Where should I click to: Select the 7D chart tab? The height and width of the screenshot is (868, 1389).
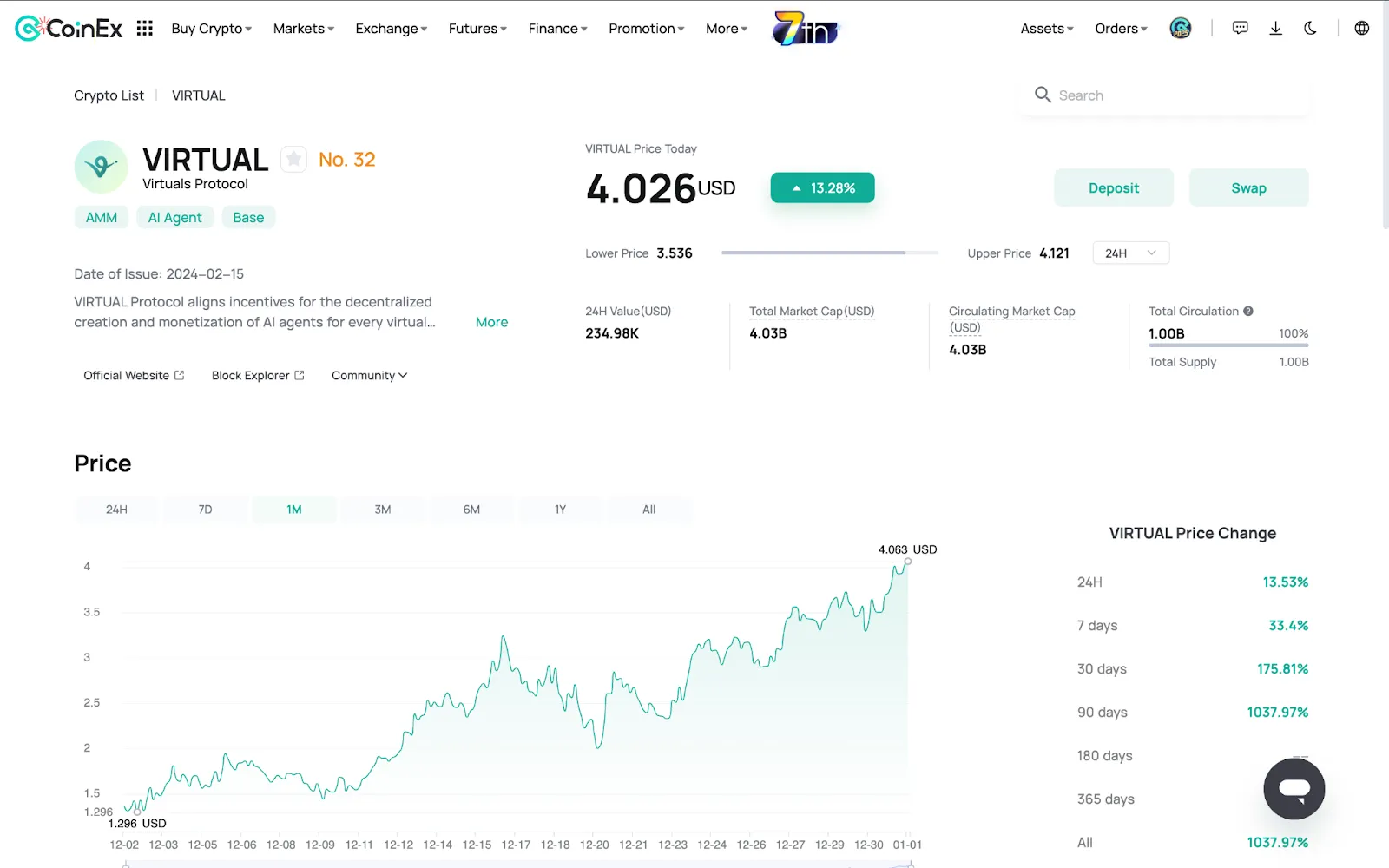point(205,510)
